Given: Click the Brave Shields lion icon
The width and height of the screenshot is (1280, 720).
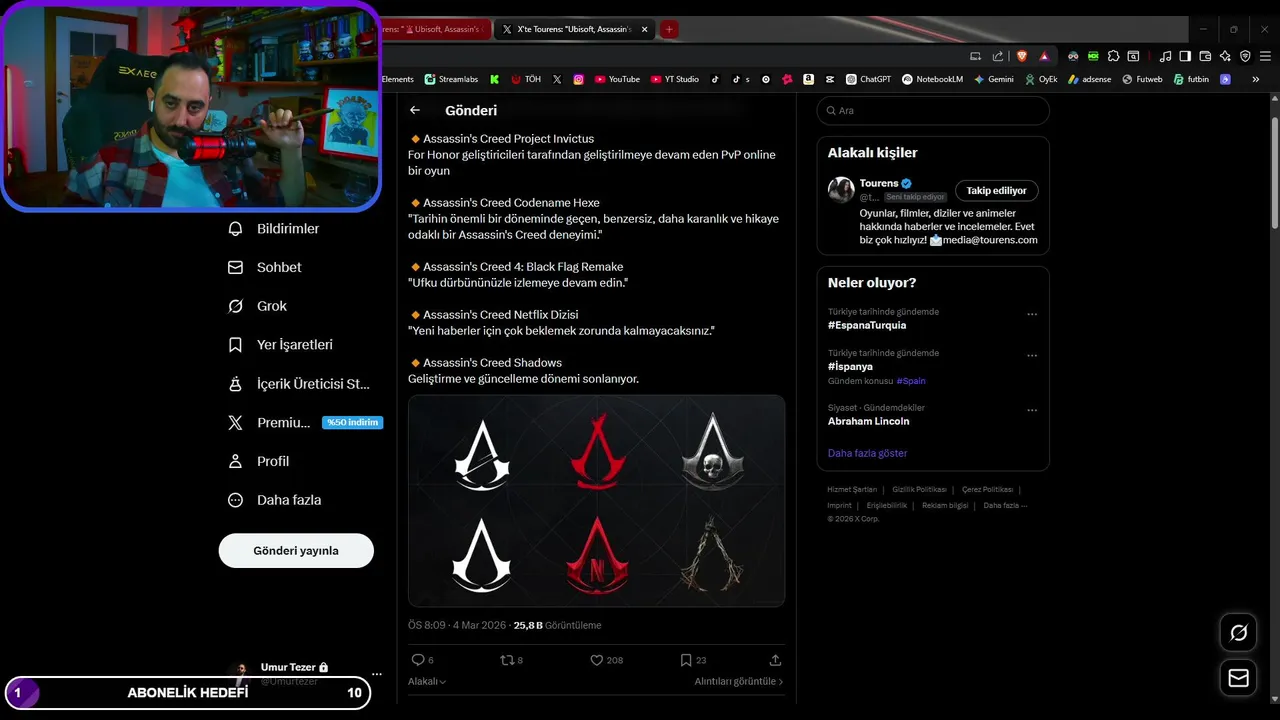Looking at the screenshot, I should coord(1021,57).
